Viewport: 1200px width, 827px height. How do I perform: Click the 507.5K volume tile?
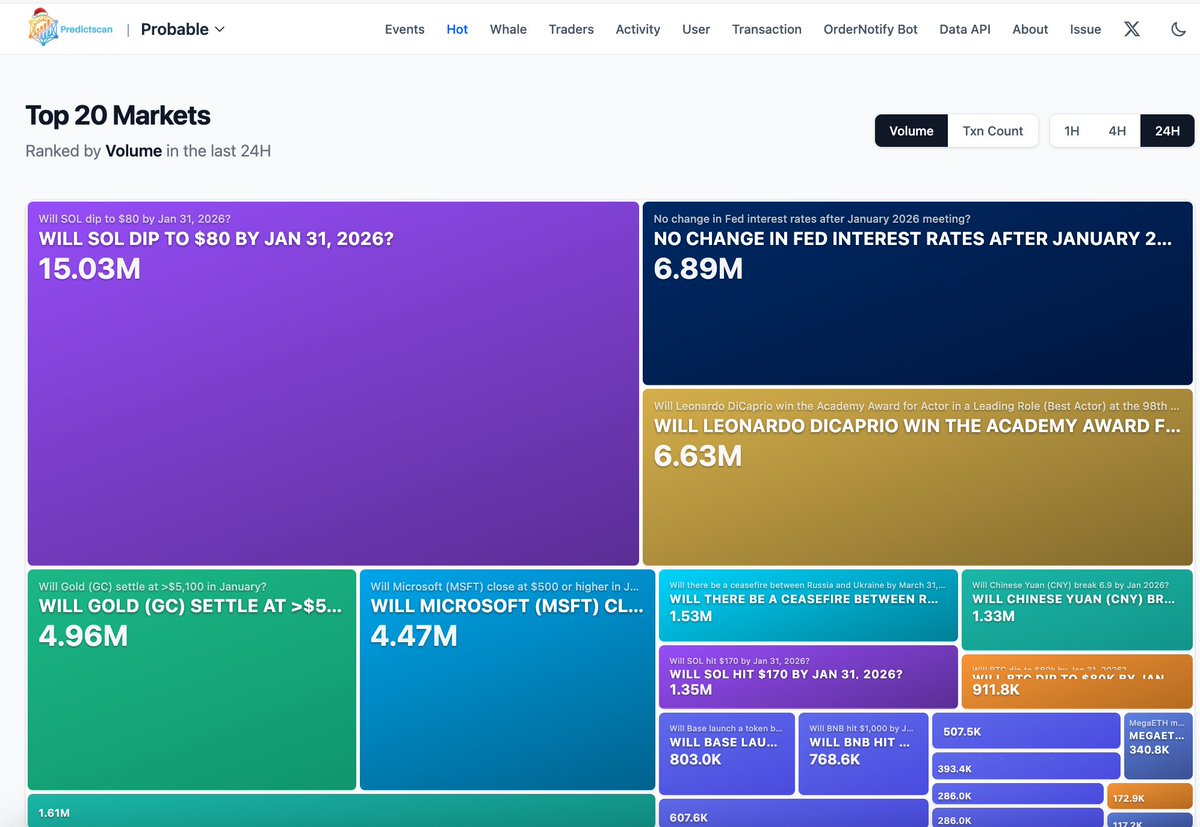click(1026, 731)
